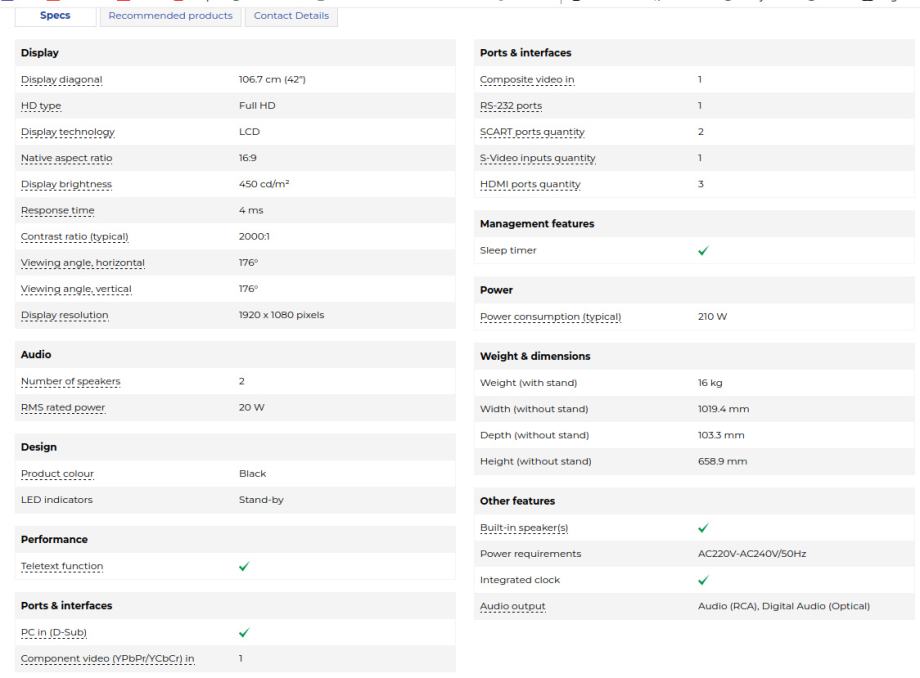The width and height of the screenshot is (920, 678).
Task: Click the Sleep timer green checkmark
Action: (703, 250)
